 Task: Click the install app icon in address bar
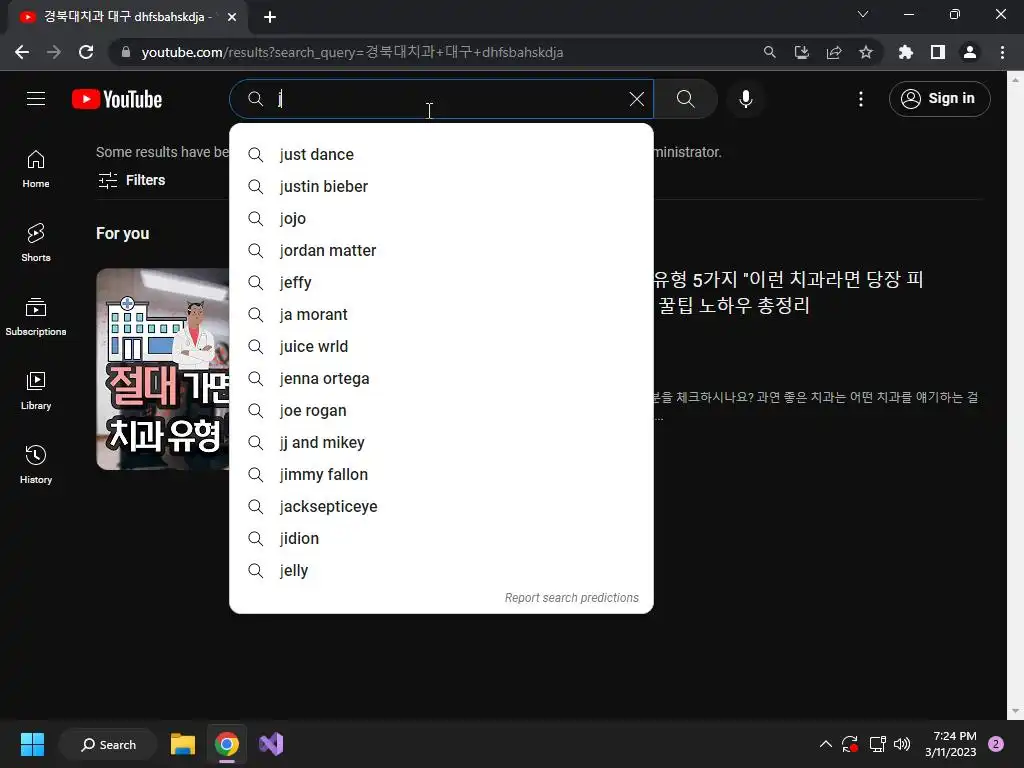pyautogui.click(x=802, y=52)
